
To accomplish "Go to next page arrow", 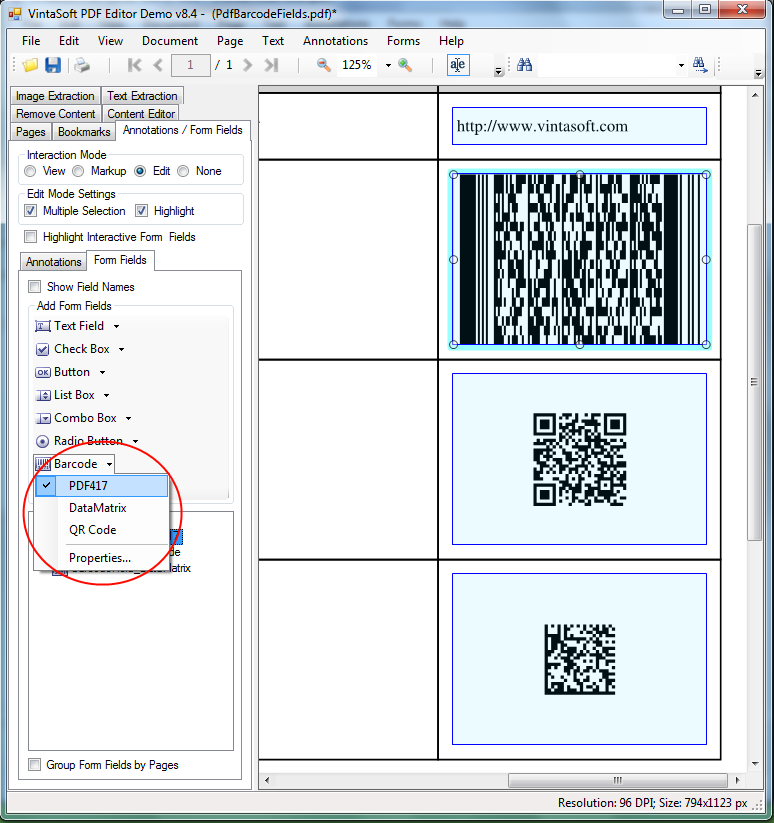I will 248,65.
